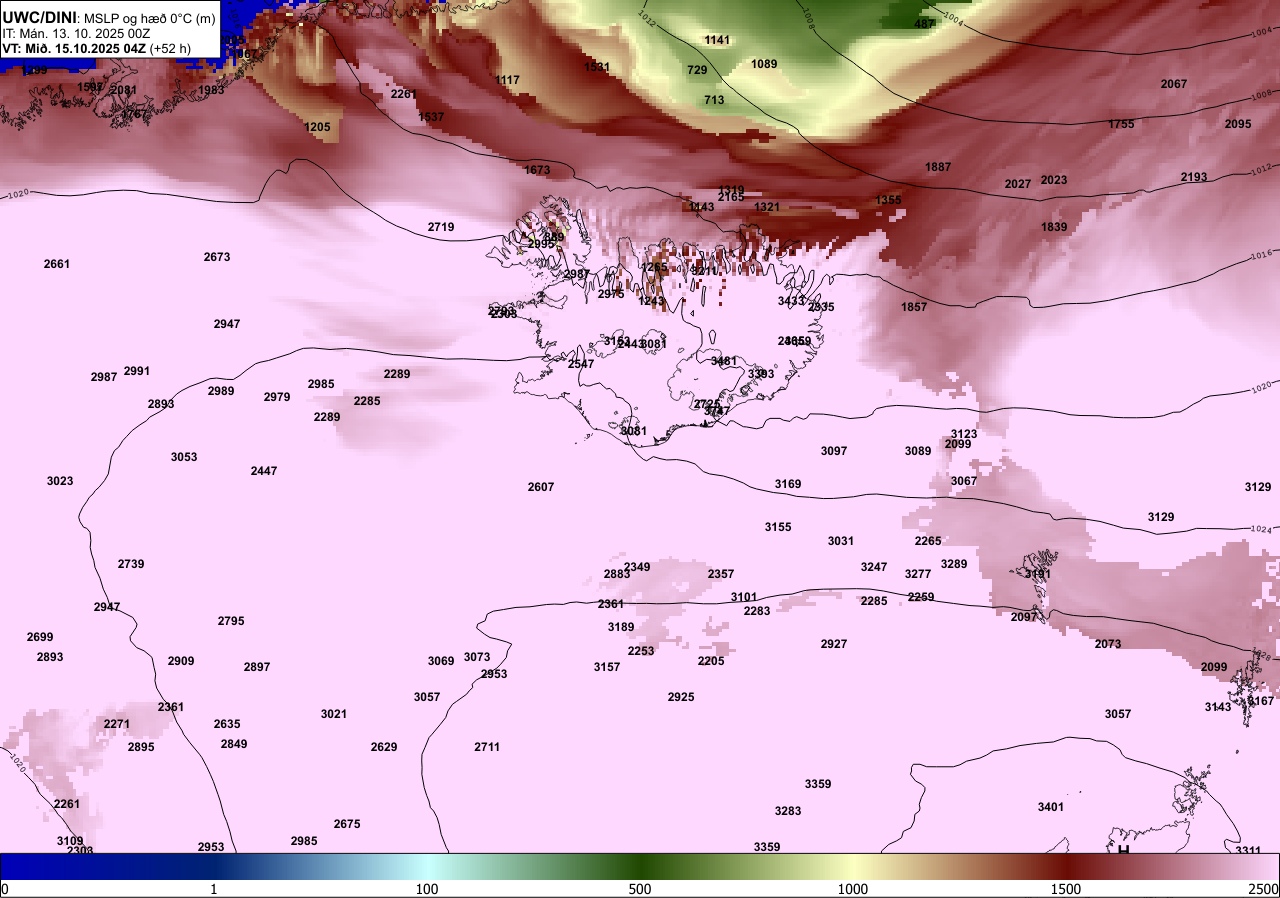
Task: Click the height value 1839
Action: click(1054, 227)
